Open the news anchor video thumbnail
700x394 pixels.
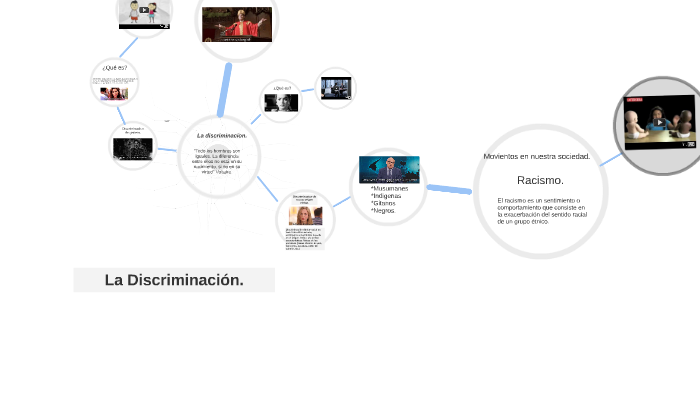tap(389, 170)
